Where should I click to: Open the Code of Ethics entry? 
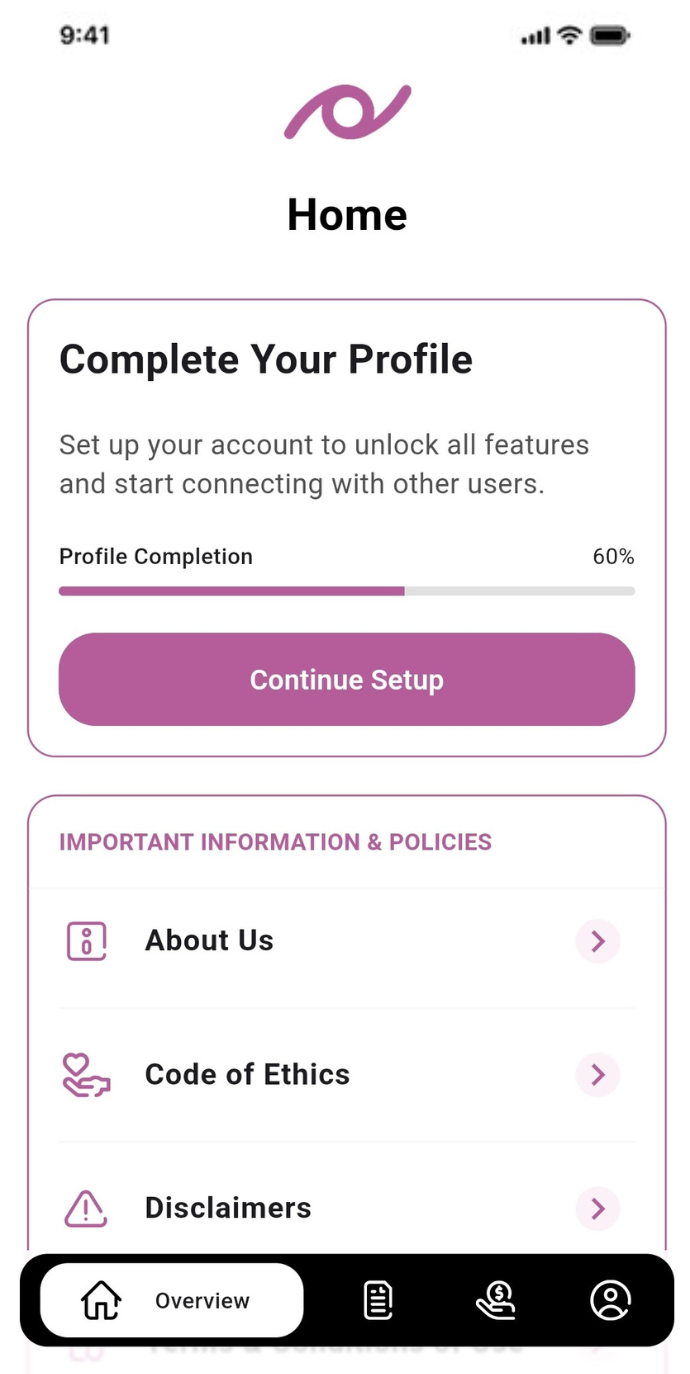(247, 1075)
